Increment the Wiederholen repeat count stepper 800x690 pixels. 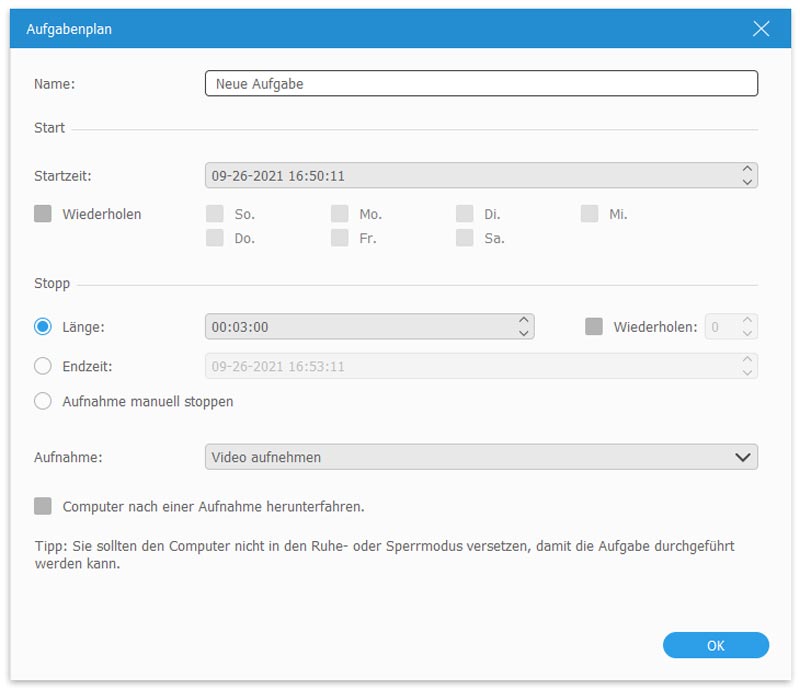pyautogui.click(x=745, y=327)
